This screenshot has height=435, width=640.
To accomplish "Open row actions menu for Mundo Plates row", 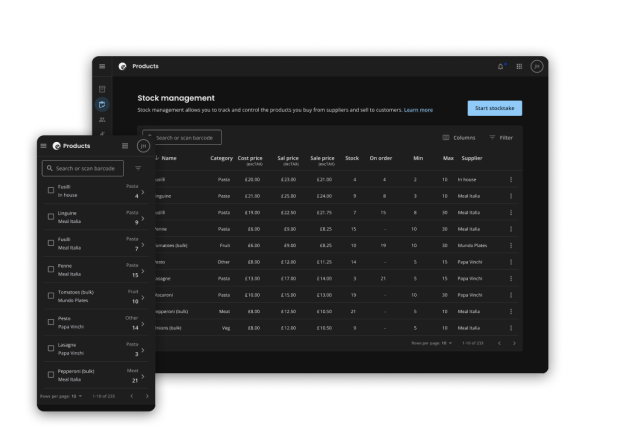I will point(510,245).
